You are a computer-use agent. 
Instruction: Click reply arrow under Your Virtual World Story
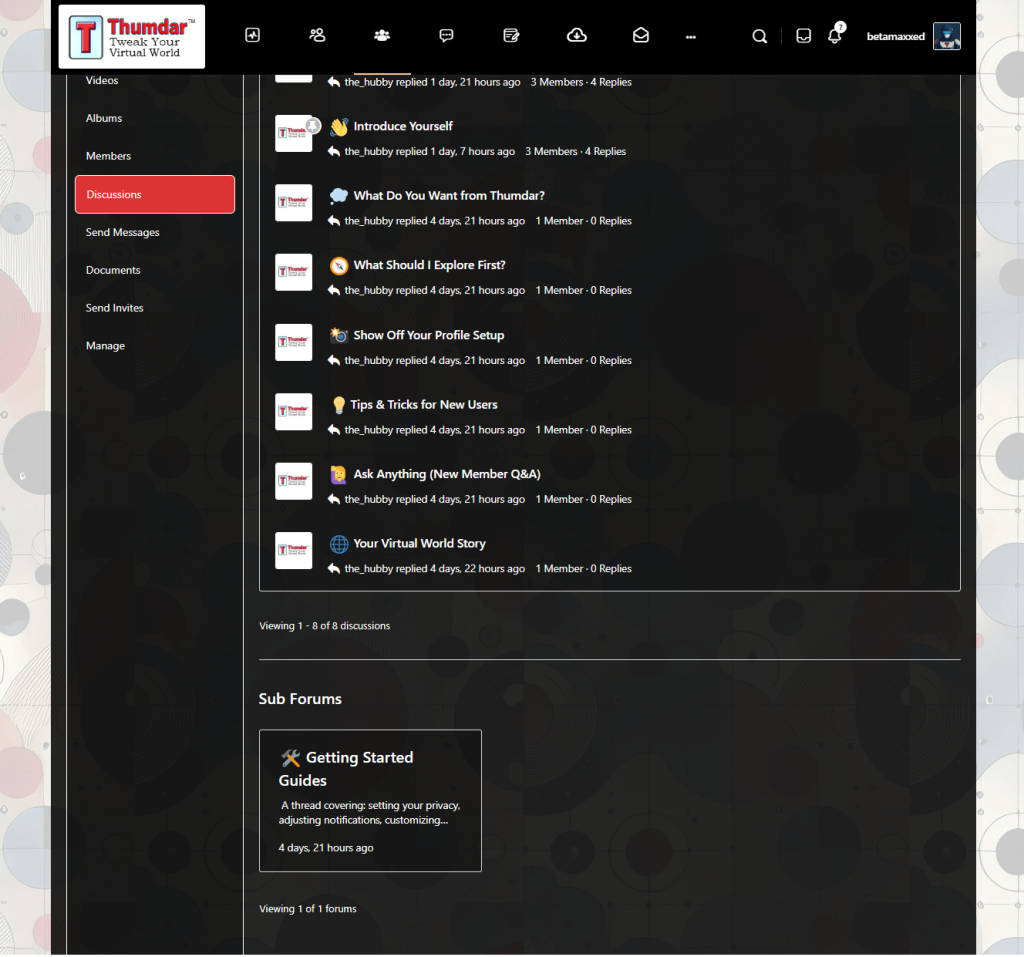tap(334, 569)
